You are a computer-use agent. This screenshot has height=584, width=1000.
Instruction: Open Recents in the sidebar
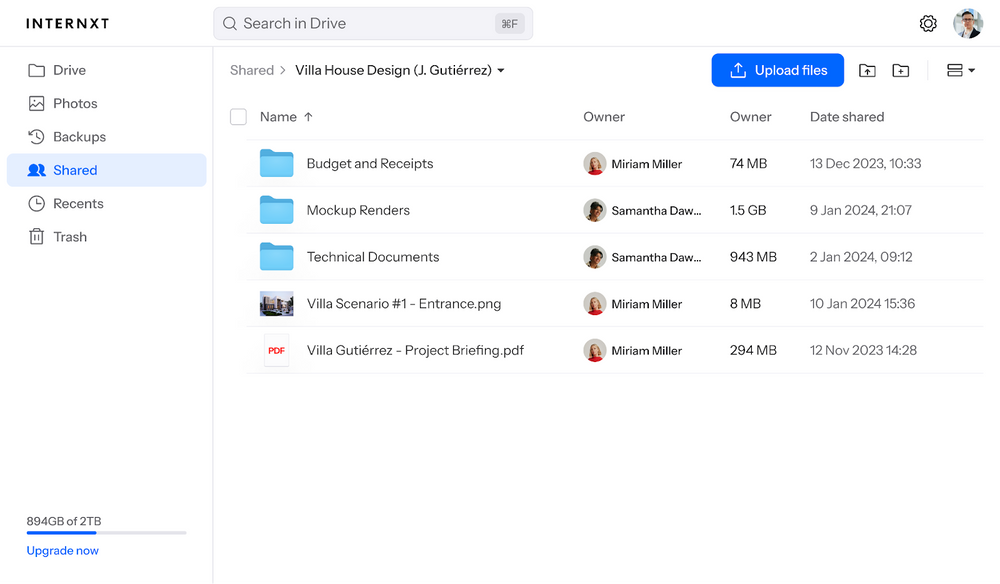click(107, 203)
